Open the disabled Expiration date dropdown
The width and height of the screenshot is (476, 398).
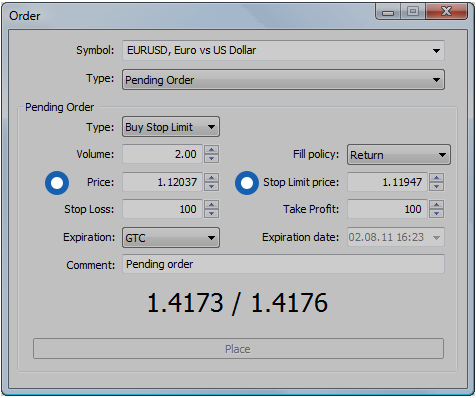(x=396, y=237)
